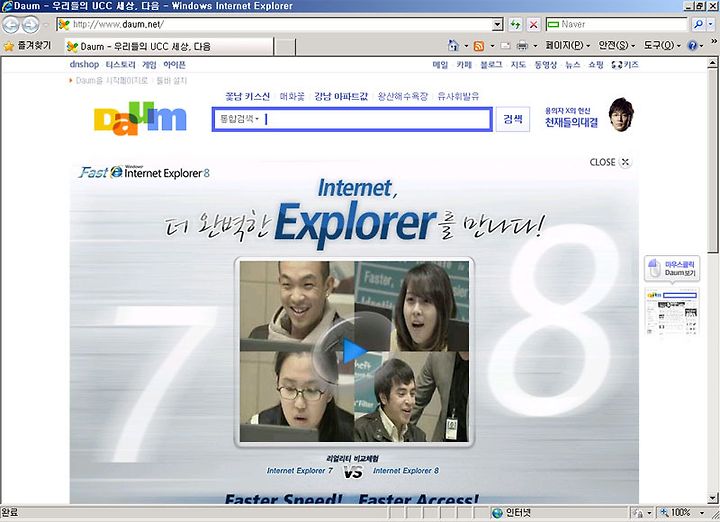Click the 천재들의대결 promo link
720x522 pixels.
tap(571, 122)
